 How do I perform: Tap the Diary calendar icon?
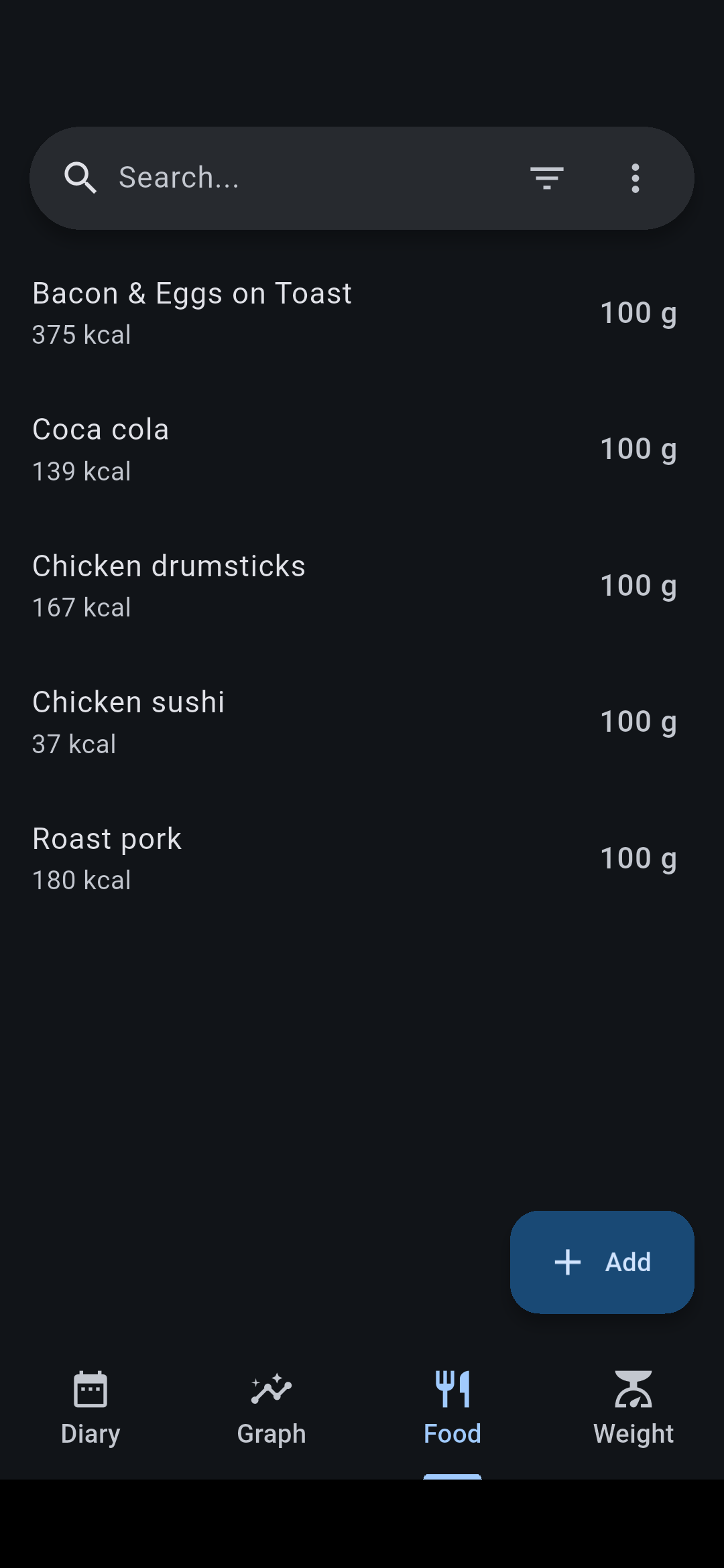point(90,1389)
